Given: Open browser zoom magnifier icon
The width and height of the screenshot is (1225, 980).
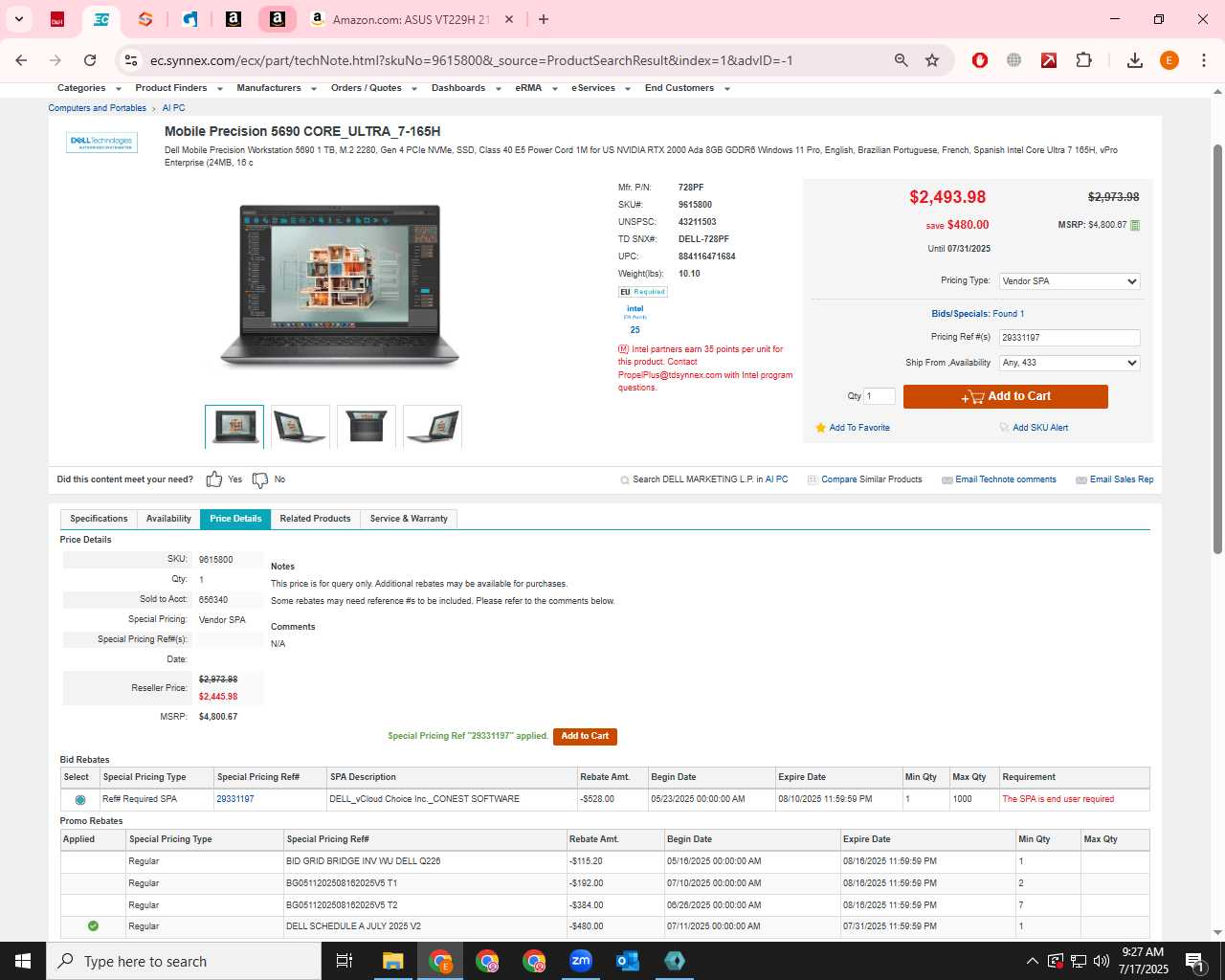Looking at the screenshot, I should point(901,60).
